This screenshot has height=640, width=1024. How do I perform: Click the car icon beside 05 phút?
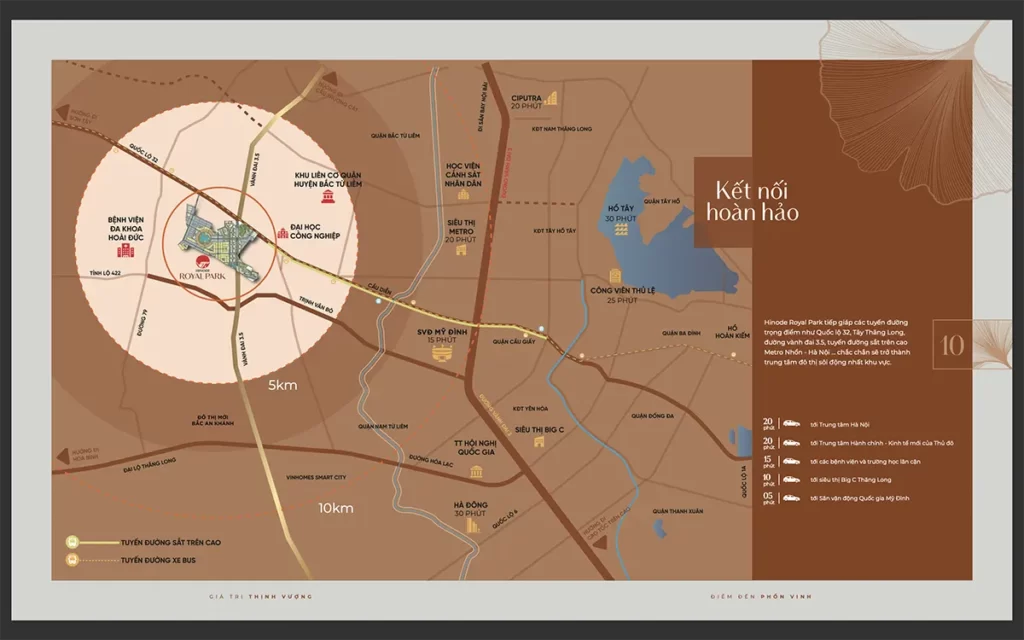[x=791, y=497]
